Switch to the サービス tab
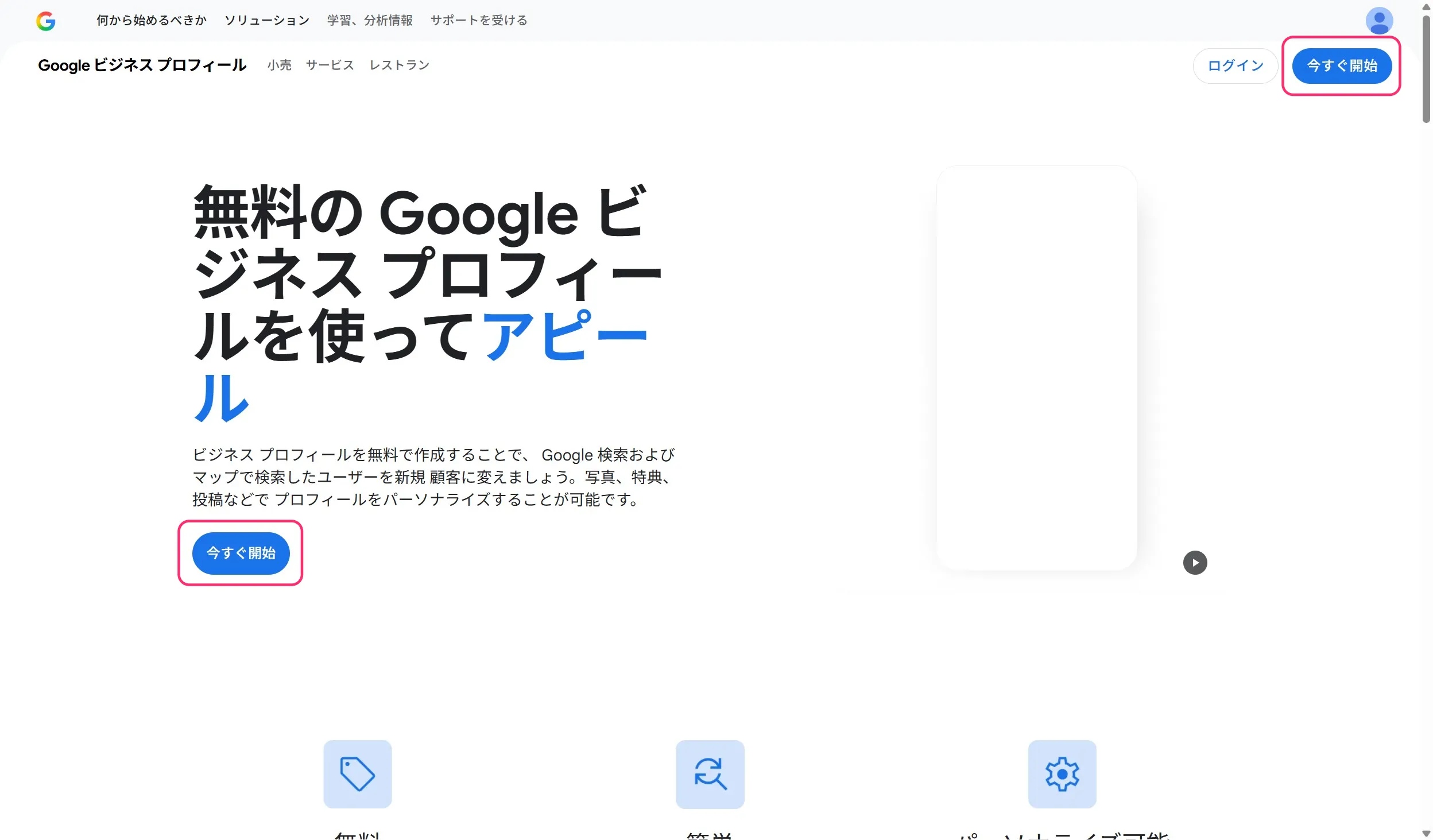The width and height of the screenshot is (1433, 840). (x=329, y=65)
